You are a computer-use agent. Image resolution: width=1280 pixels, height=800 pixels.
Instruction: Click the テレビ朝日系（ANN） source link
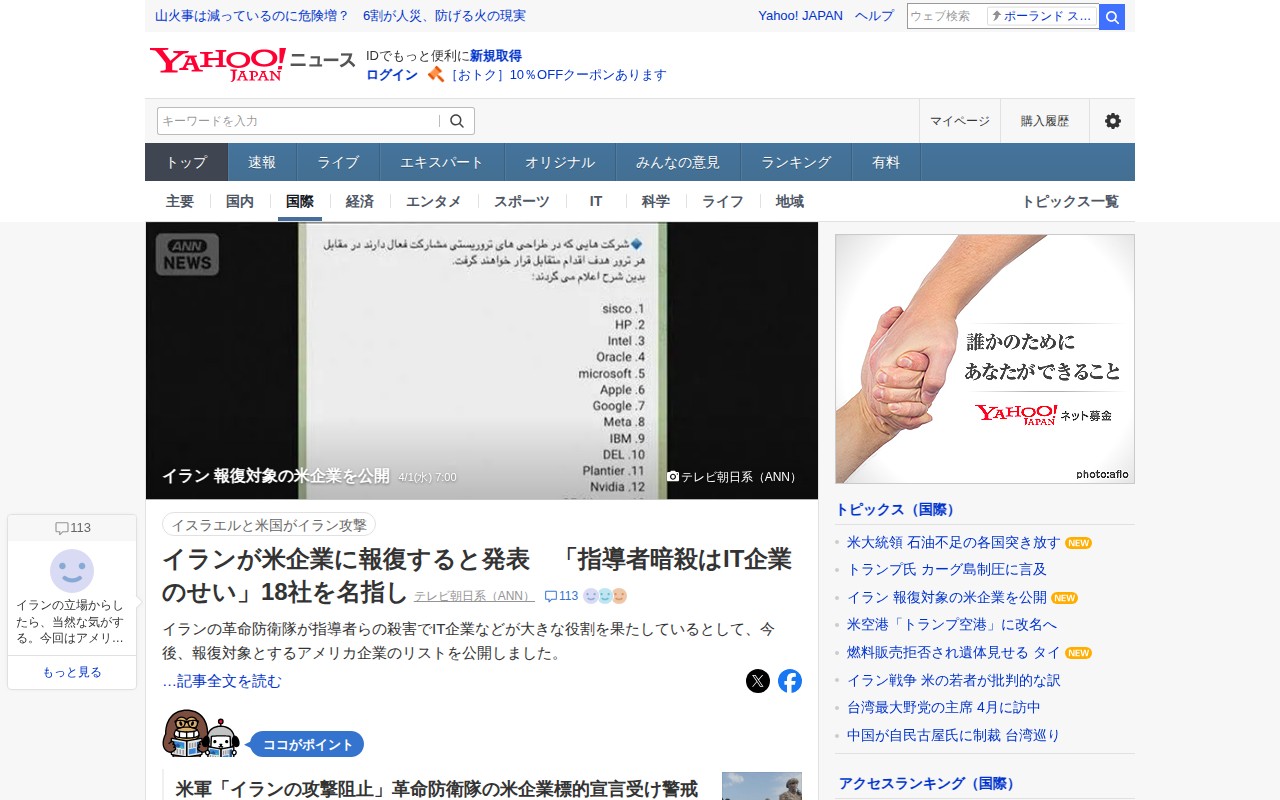click(474, 596)
